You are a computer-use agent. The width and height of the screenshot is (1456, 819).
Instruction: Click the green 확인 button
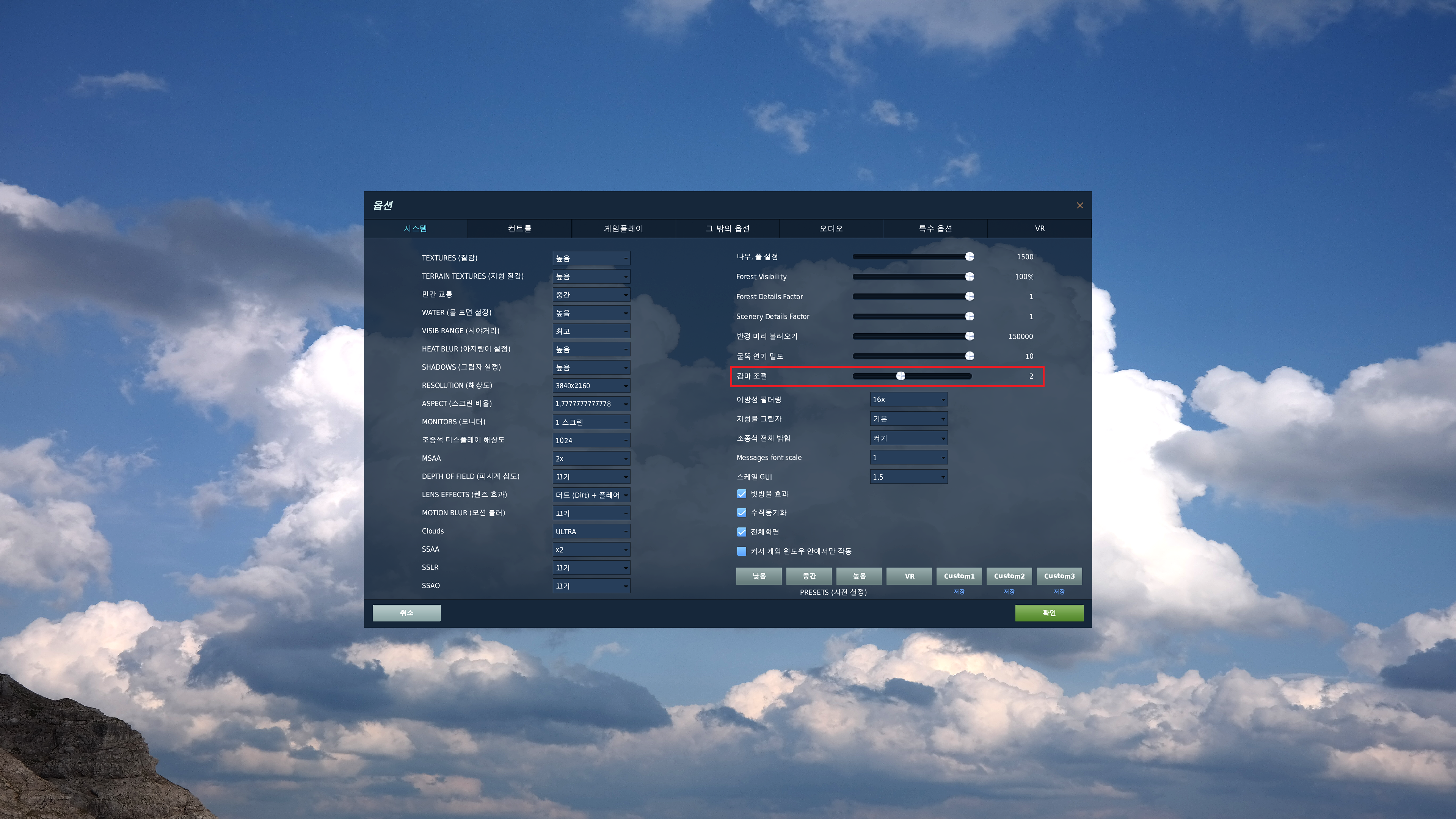tap(1049, 613)
